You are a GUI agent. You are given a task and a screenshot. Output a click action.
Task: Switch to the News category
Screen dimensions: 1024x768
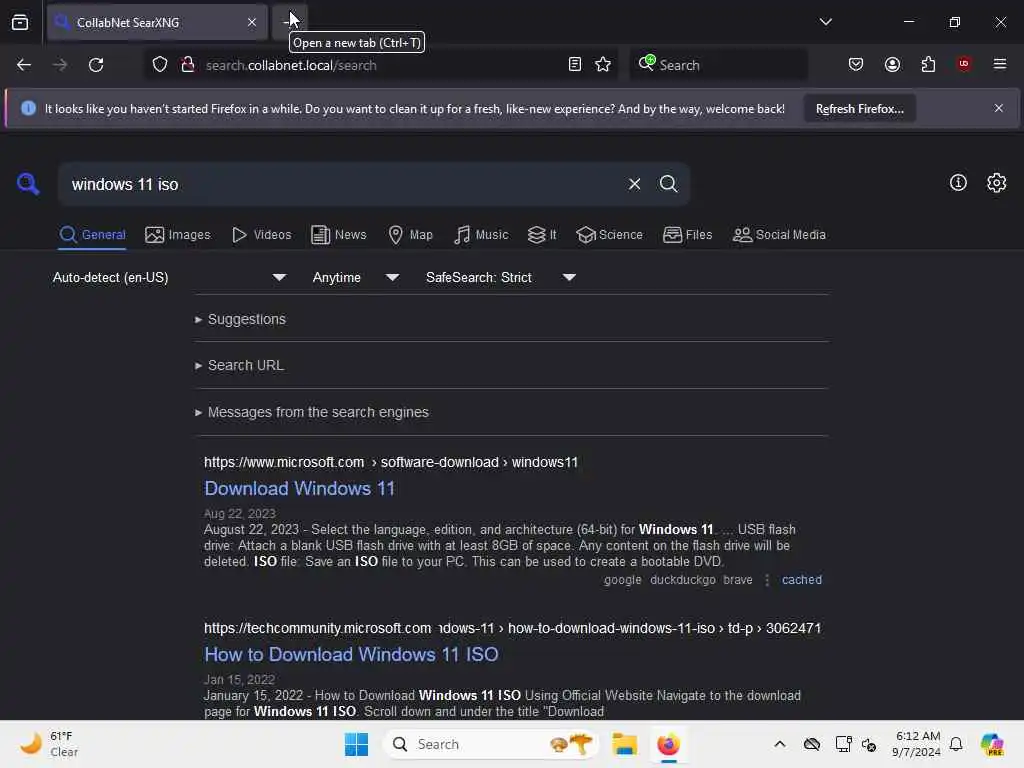pyautogui.click(x=338, y=234)
